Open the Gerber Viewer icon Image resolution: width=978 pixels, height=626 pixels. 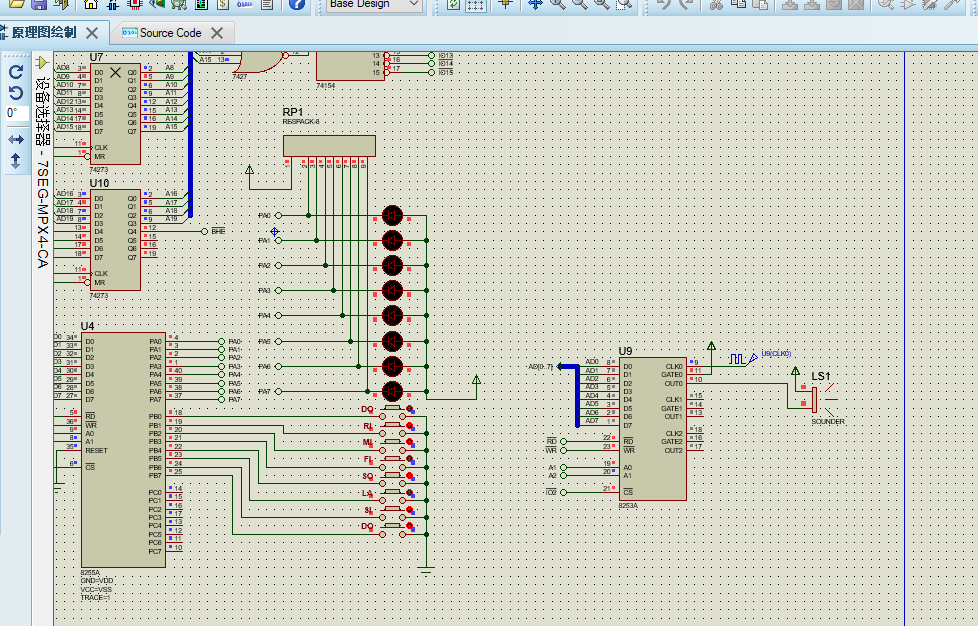pyautogui.click(x=179, y=4)
